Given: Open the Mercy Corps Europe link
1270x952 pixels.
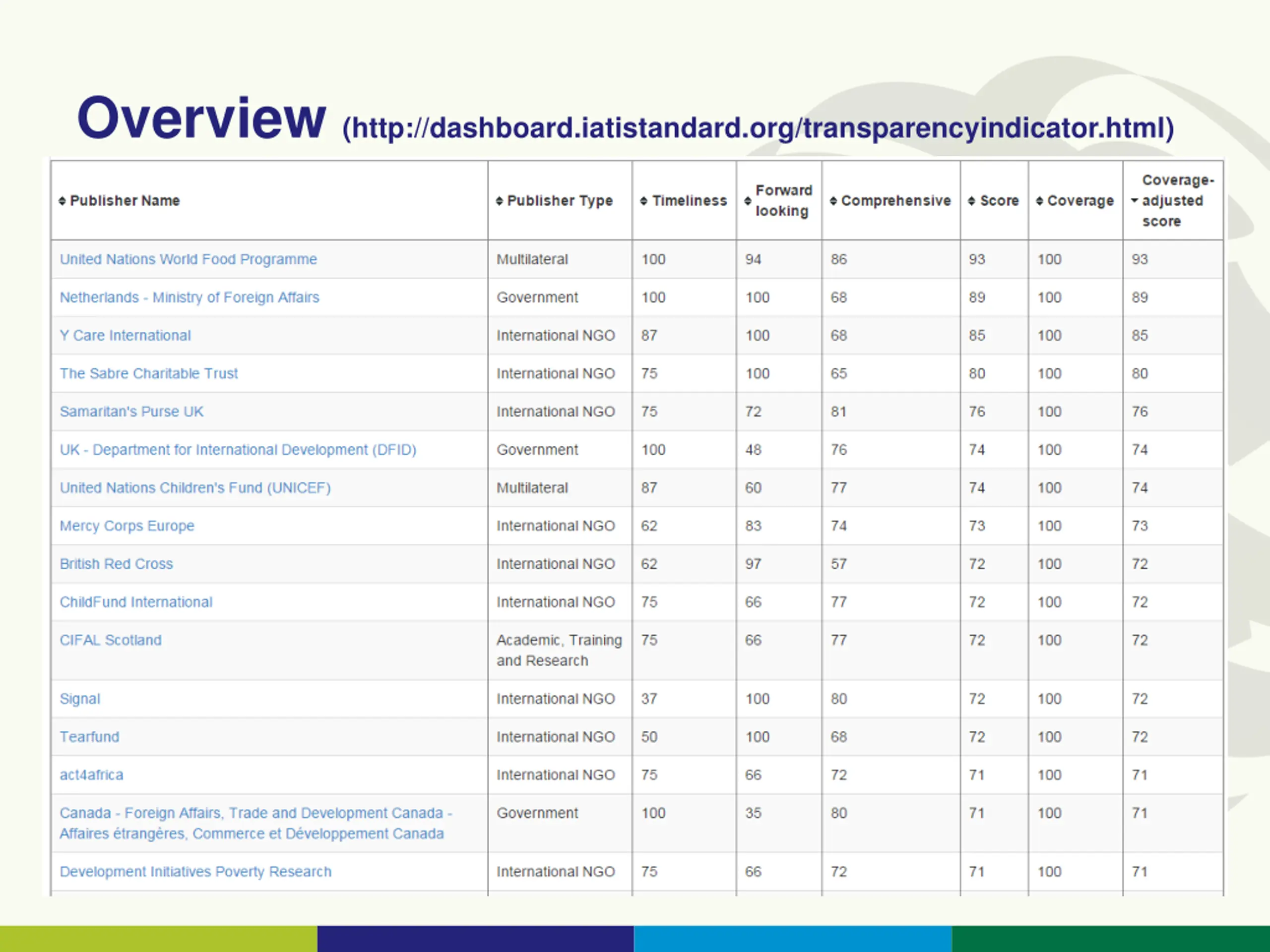Looking at the screenshot, I should [127, 526].
